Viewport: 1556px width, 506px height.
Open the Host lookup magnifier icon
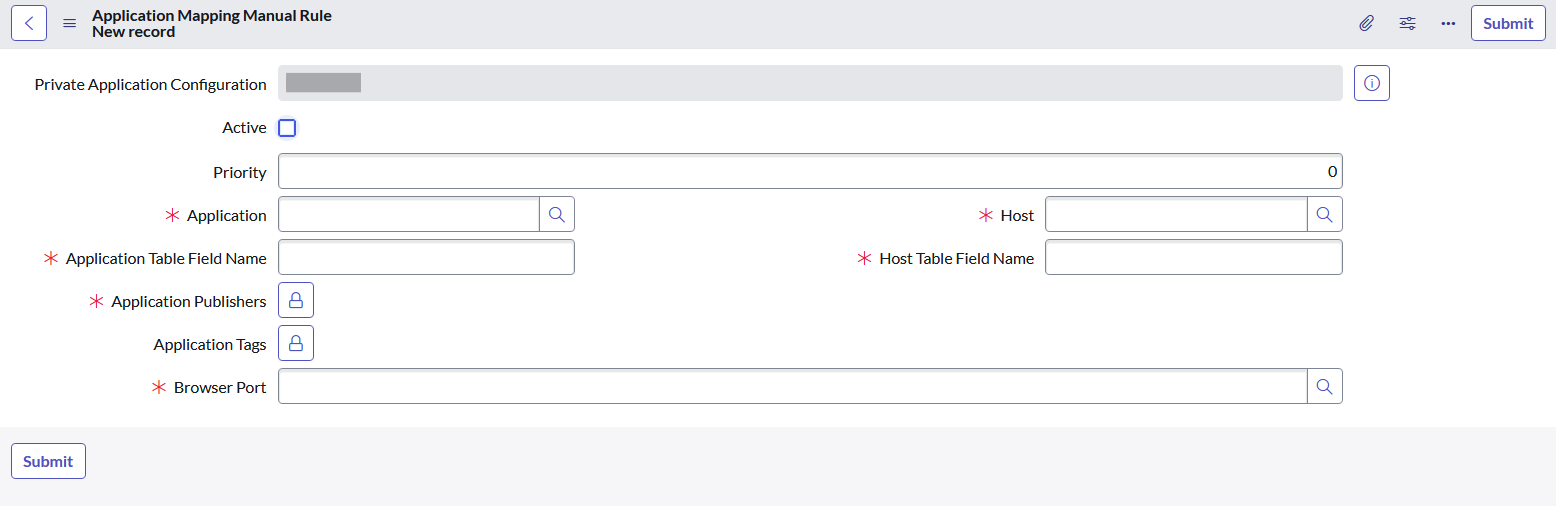tap(1325, 215)
